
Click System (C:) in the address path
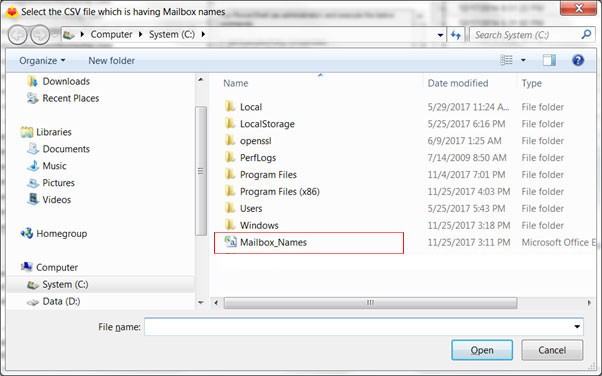172,34
